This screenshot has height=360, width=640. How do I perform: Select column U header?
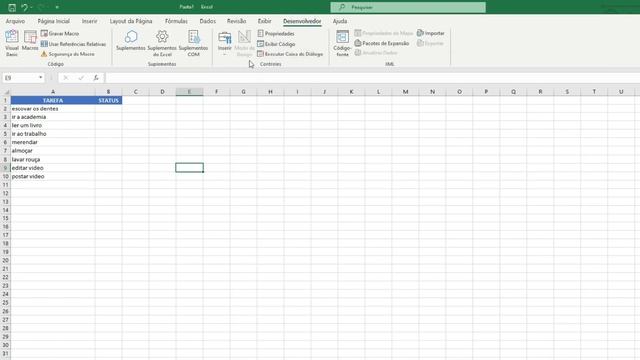(621, 92)
